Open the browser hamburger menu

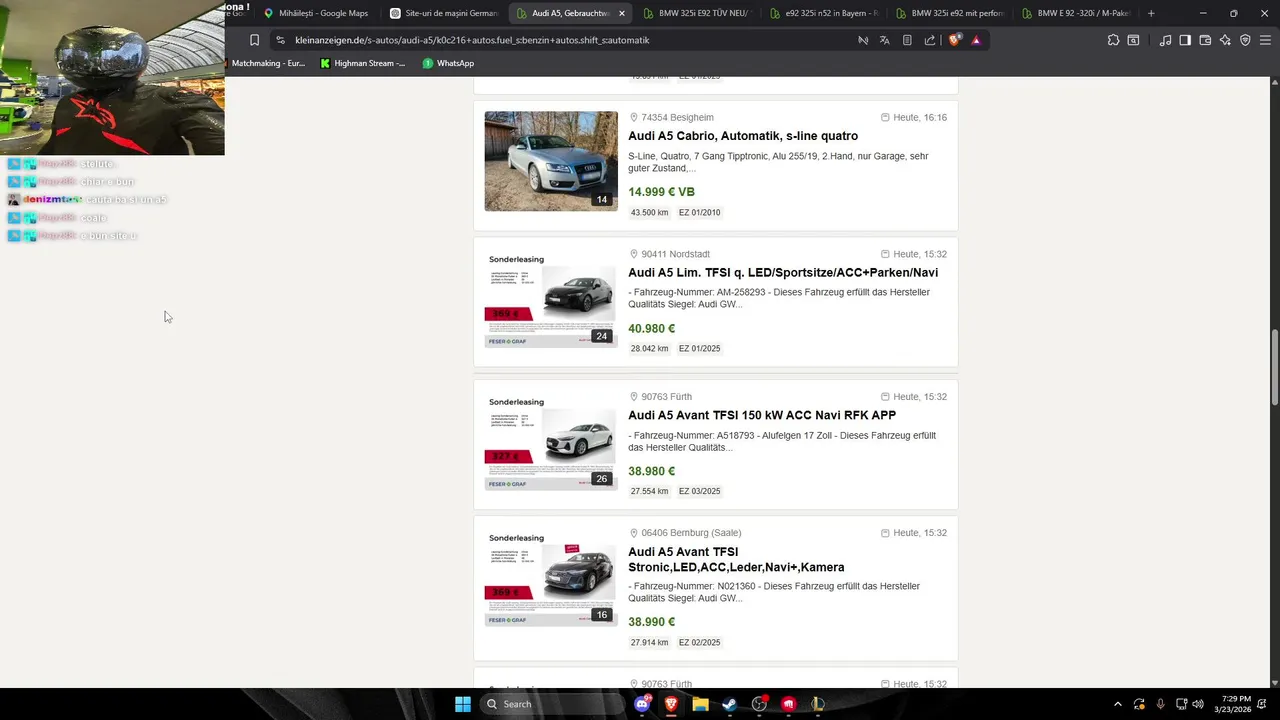[x=1265, y=40]
